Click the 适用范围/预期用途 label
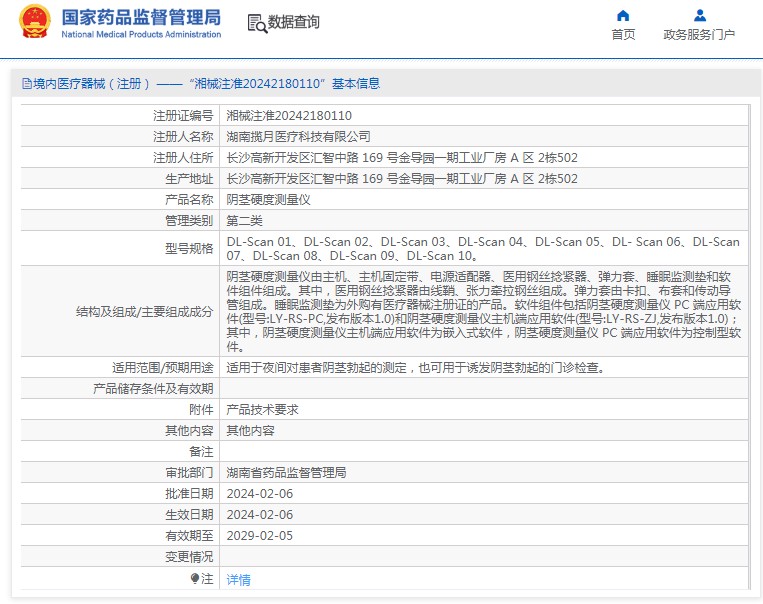Screen dimensions: 763x604 click(x=163, y=367)
